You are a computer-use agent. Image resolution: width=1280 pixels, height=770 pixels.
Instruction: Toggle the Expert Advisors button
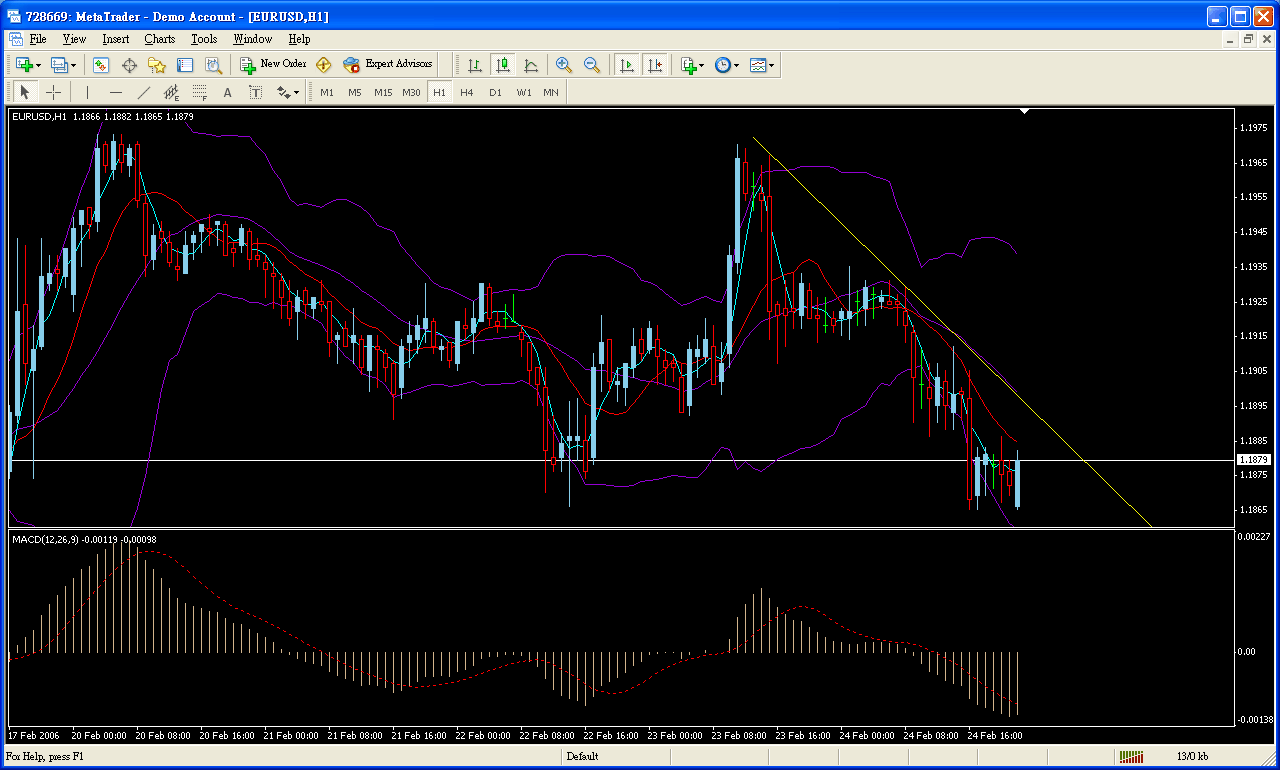point(387,64)
